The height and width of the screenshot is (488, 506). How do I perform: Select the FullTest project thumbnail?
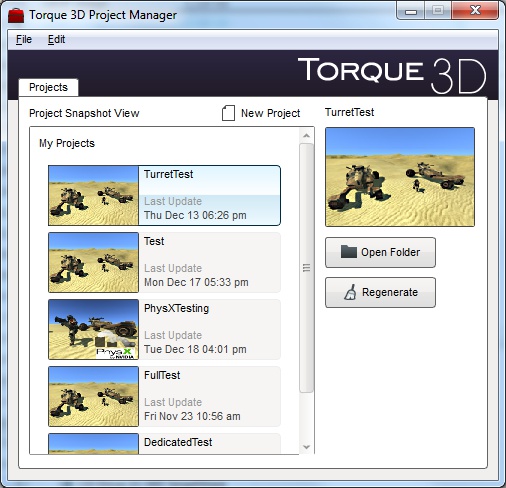(x=93, y=396)
